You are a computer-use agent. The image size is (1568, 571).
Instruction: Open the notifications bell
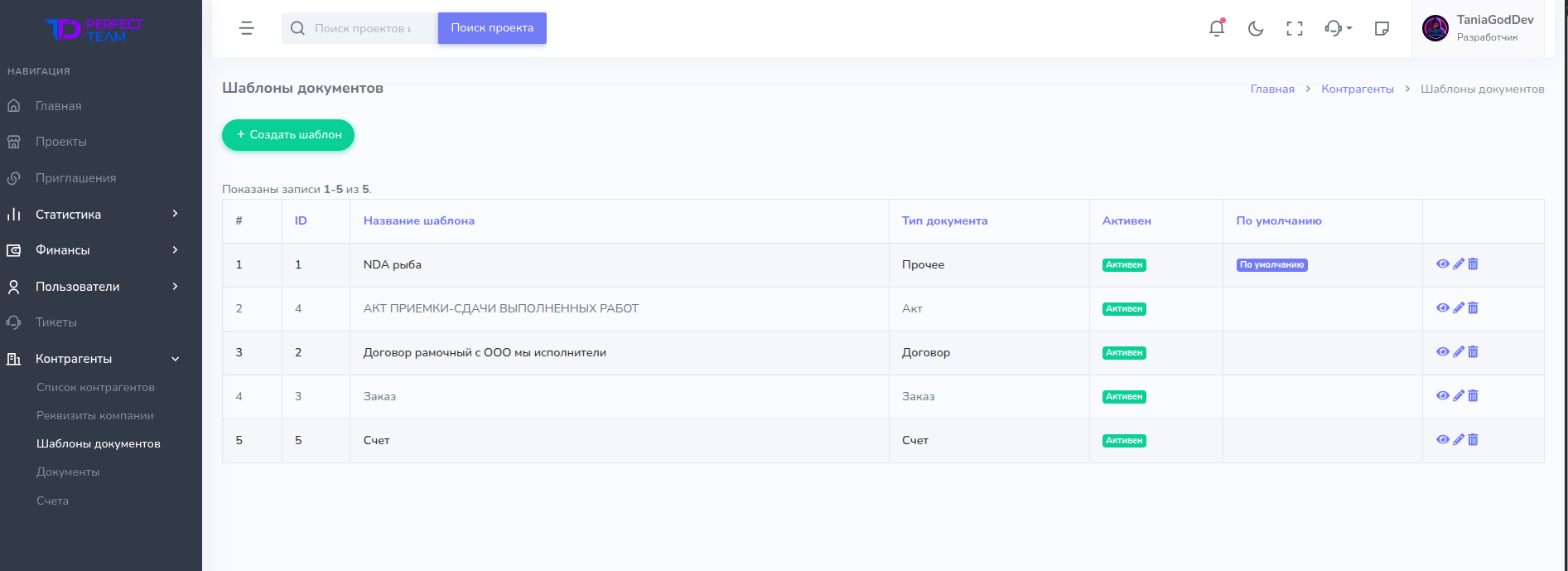point(1217,28)
